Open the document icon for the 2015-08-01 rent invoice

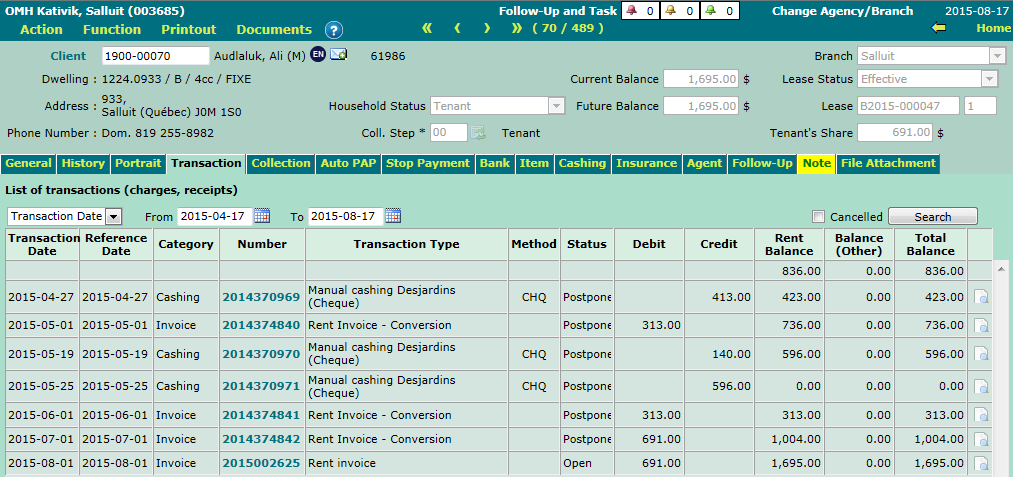pyautogui.click(x=981, y=464)
